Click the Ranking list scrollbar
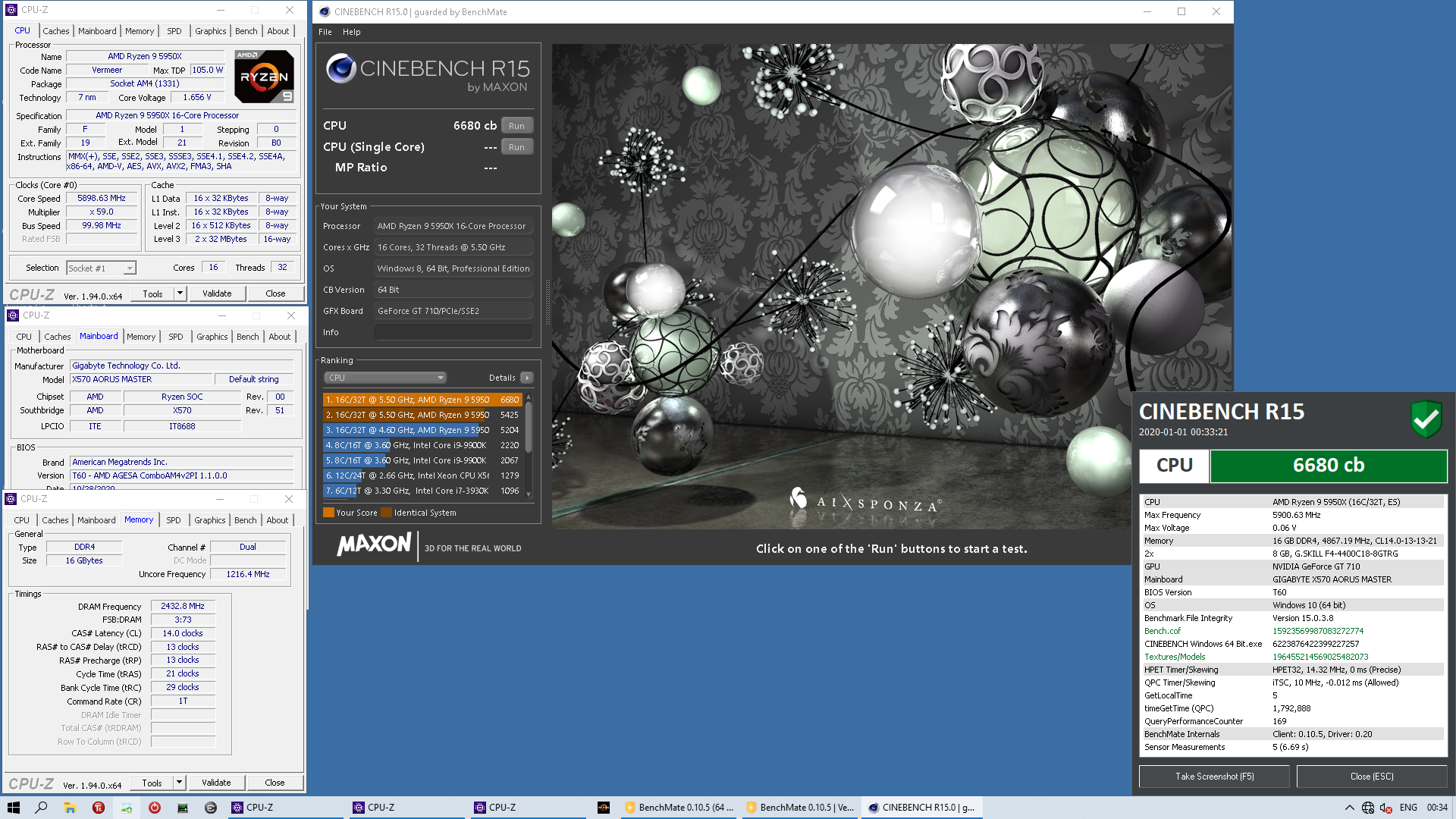The image size is (1456, 819). (x=529, y=445)
